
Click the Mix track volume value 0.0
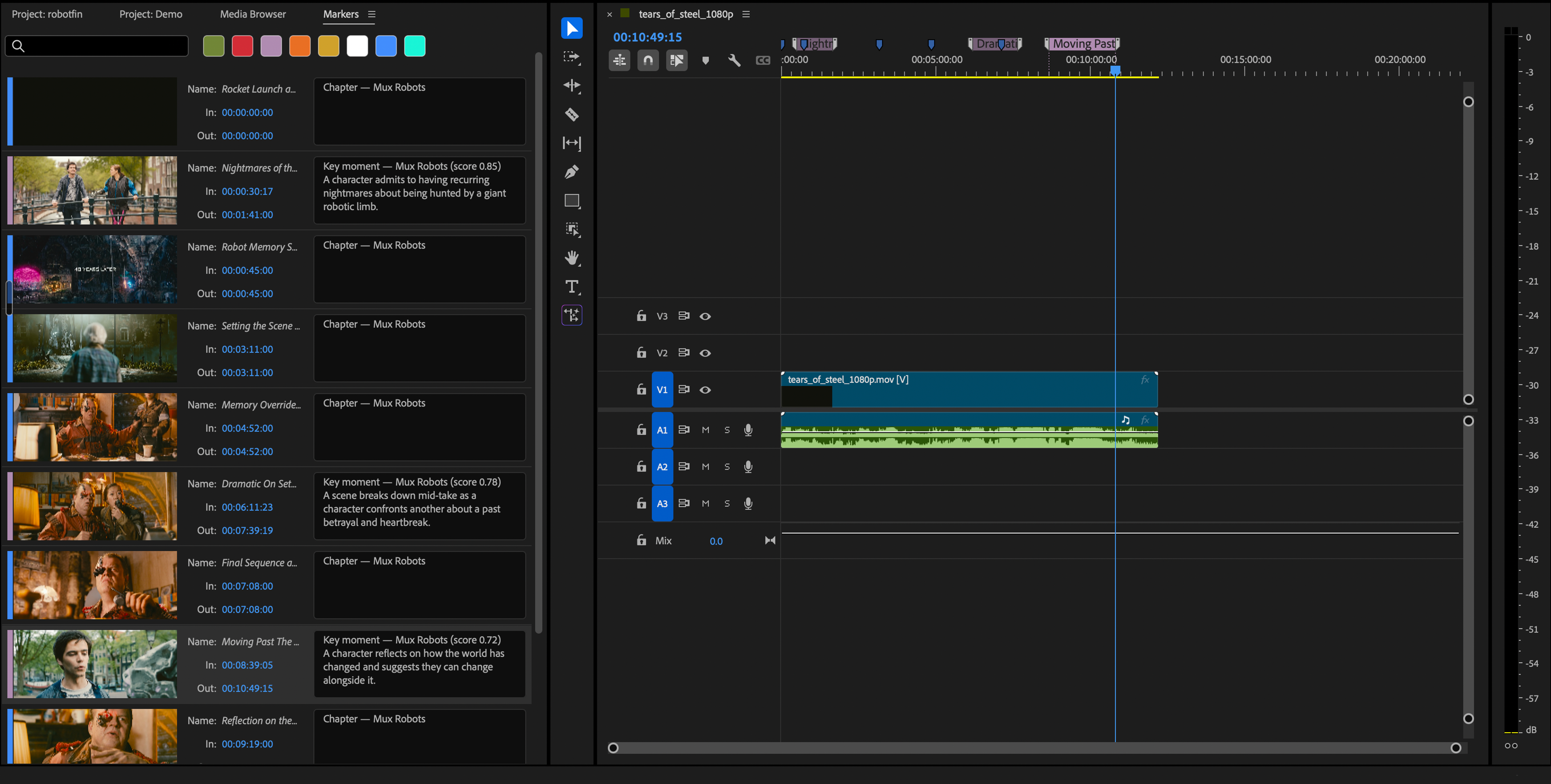point(716,541)
